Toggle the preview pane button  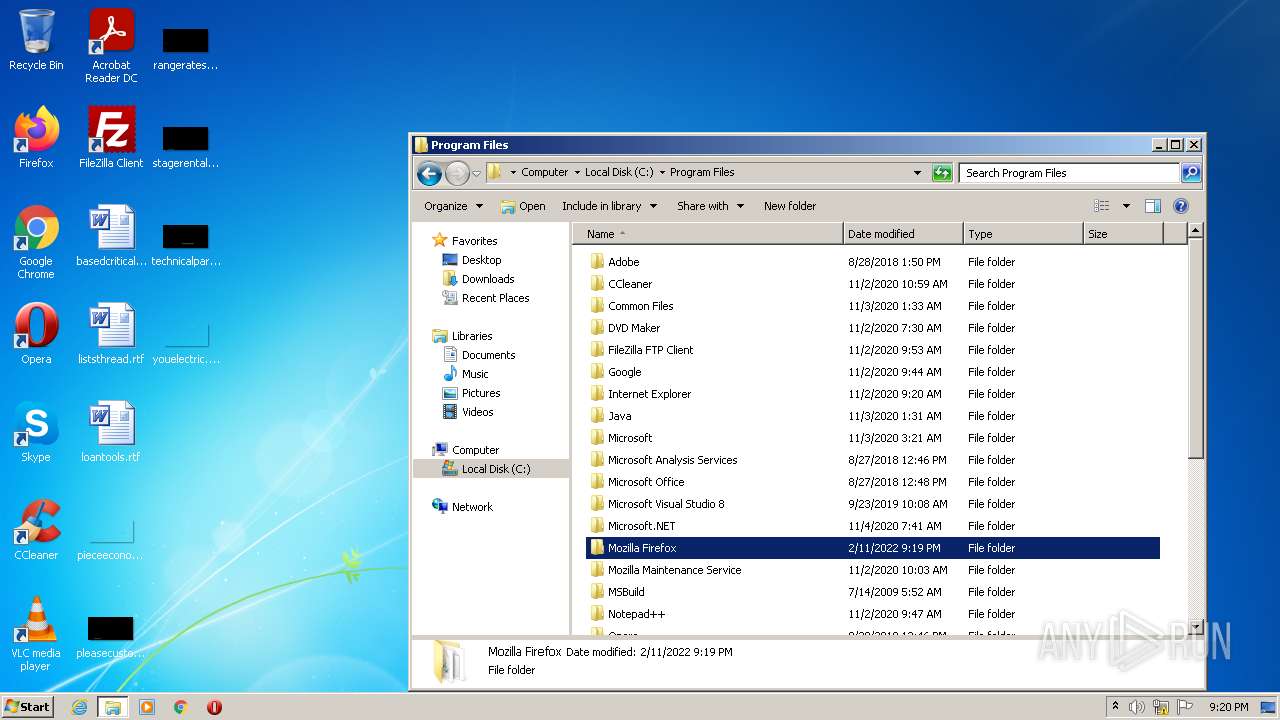coord(1152,206)
